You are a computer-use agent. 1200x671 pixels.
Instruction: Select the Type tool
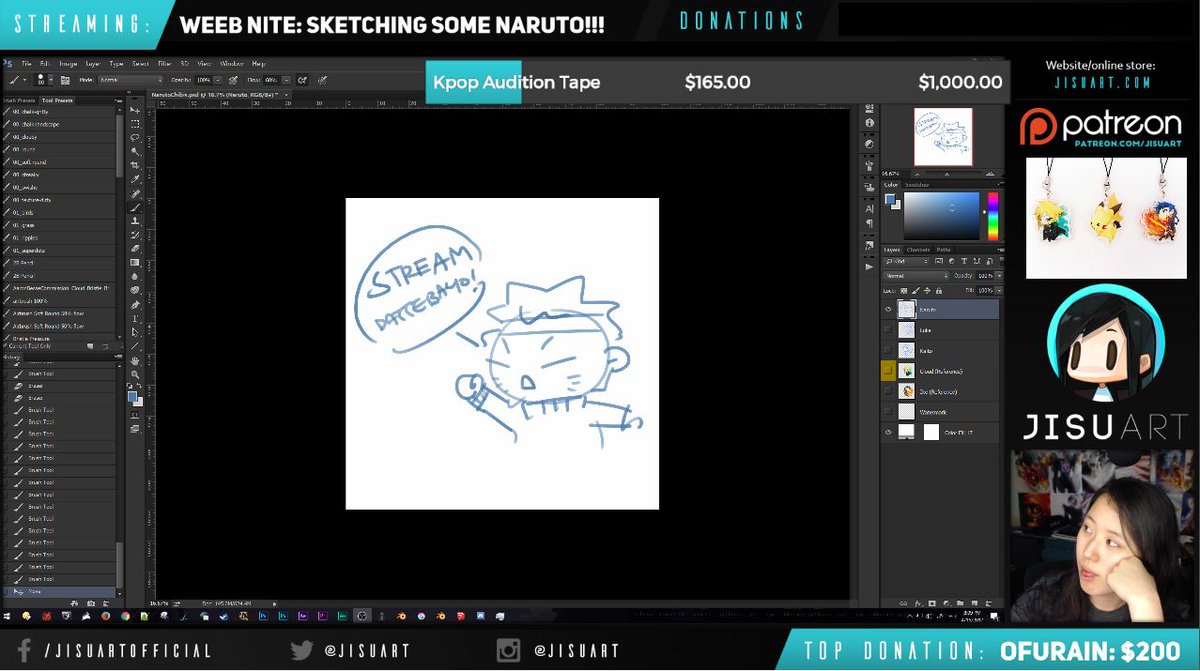tap(135, 317)
